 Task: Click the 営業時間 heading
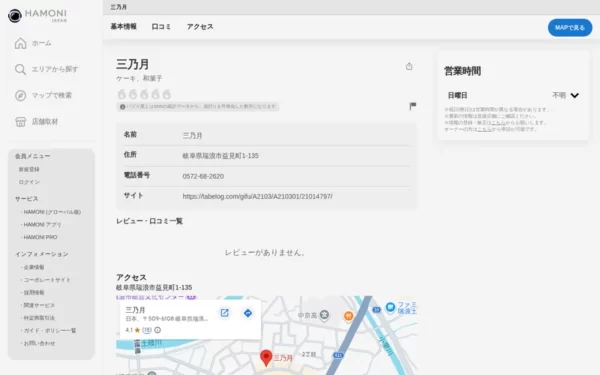click(462, 71)
